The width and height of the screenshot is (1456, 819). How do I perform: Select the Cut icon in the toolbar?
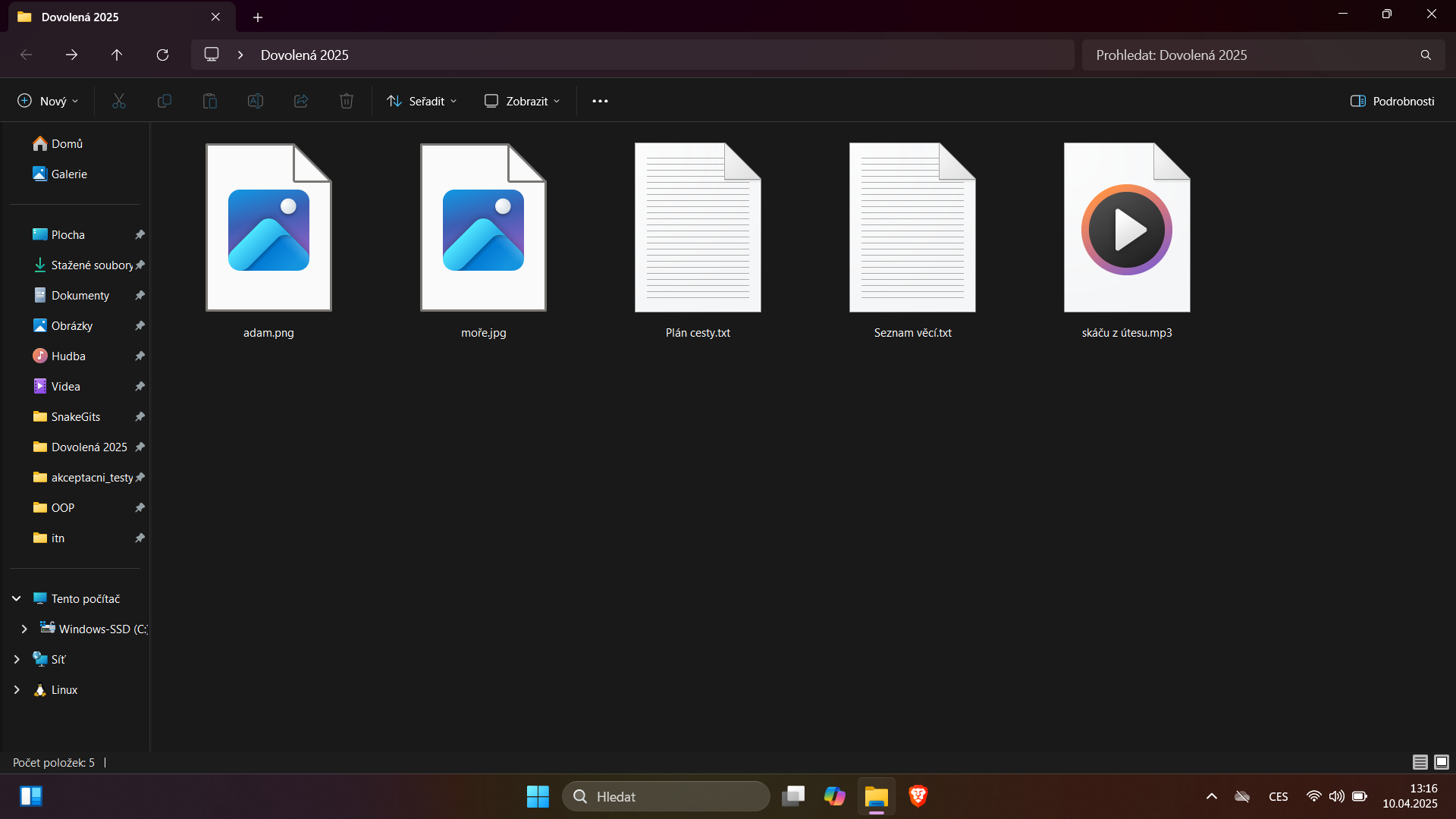coord(118,100)
